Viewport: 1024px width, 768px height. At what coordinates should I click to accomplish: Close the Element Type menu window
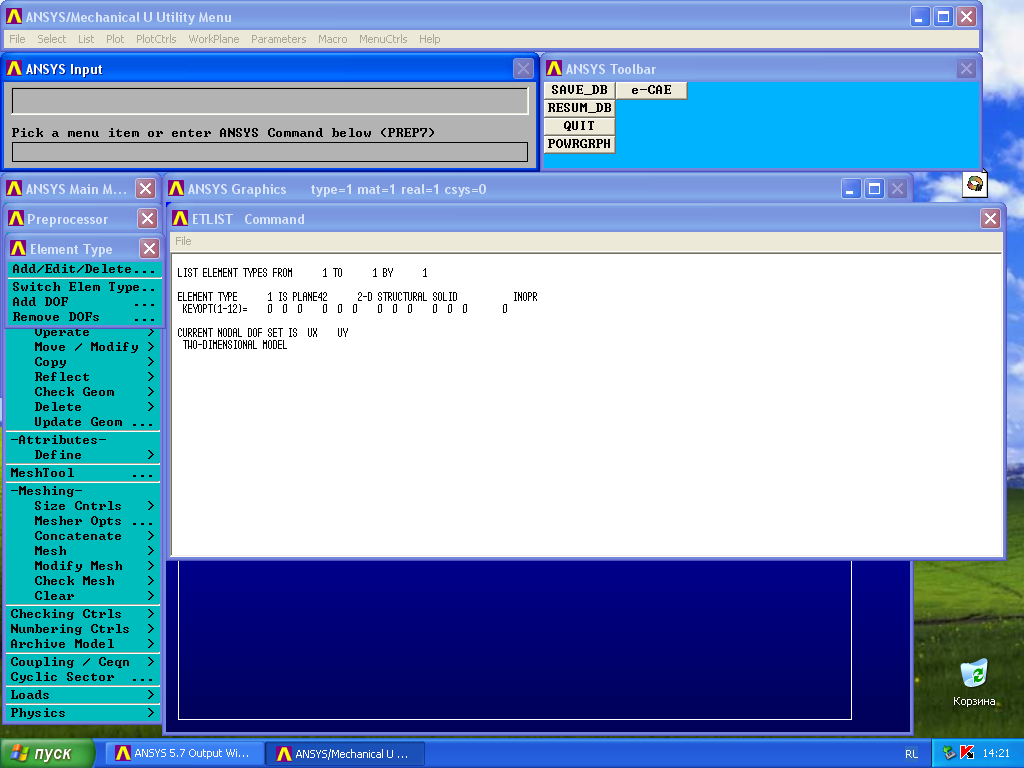point(150,249)
